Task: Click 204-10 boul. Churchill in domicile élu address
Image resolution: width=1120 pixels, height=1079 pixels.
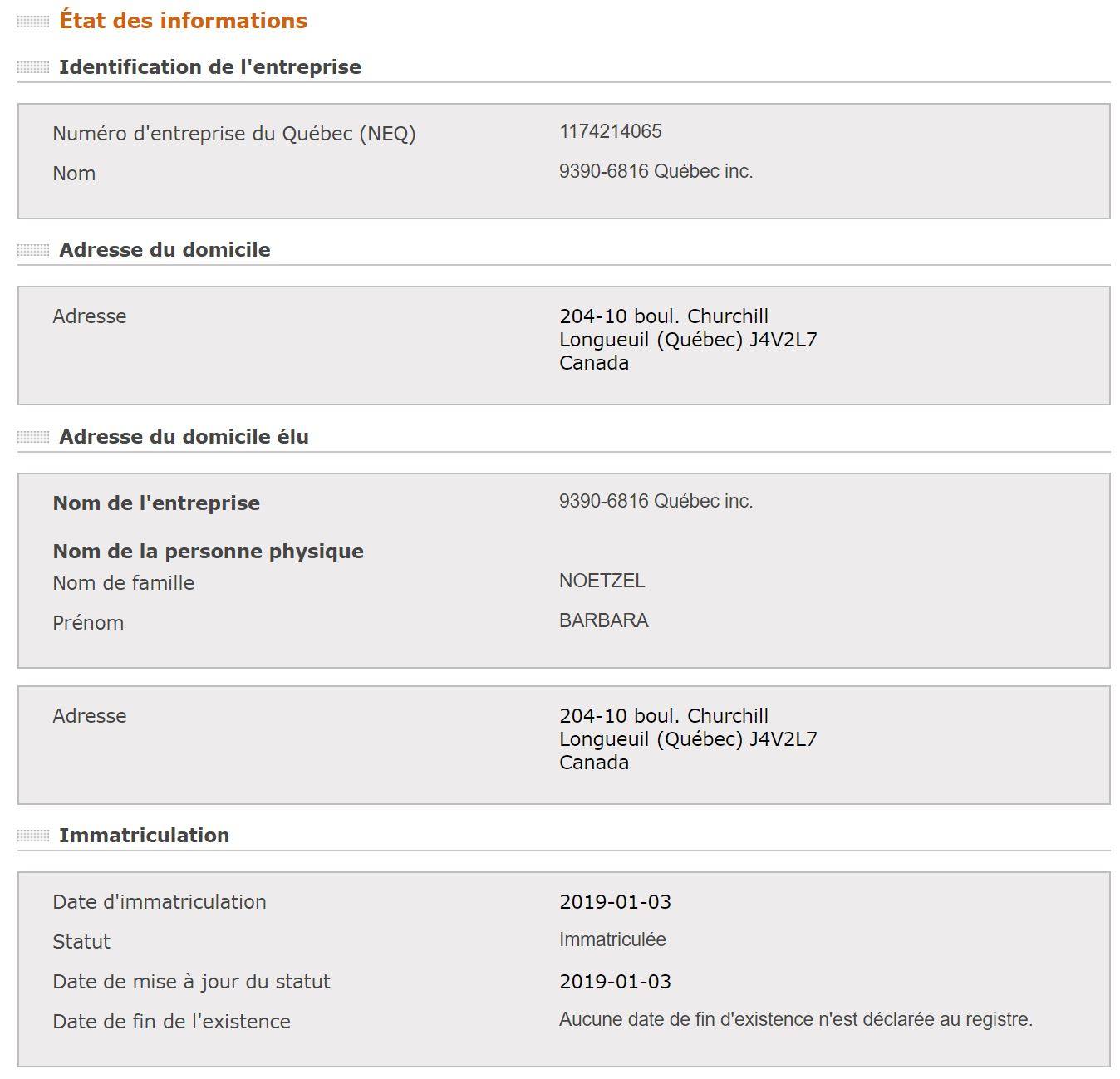Action: click(664, 716)
